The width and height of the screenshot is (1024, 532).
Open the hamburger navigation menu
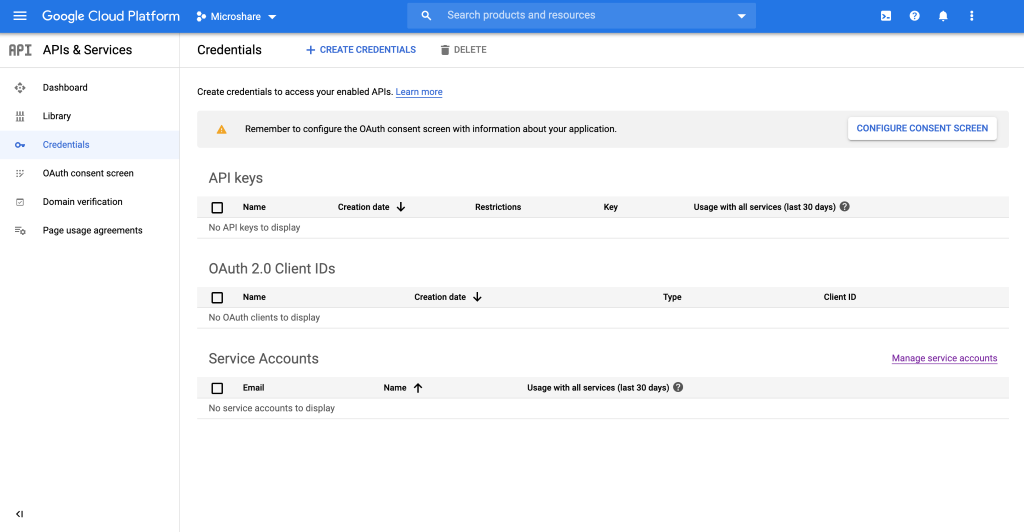coord(20,16)
